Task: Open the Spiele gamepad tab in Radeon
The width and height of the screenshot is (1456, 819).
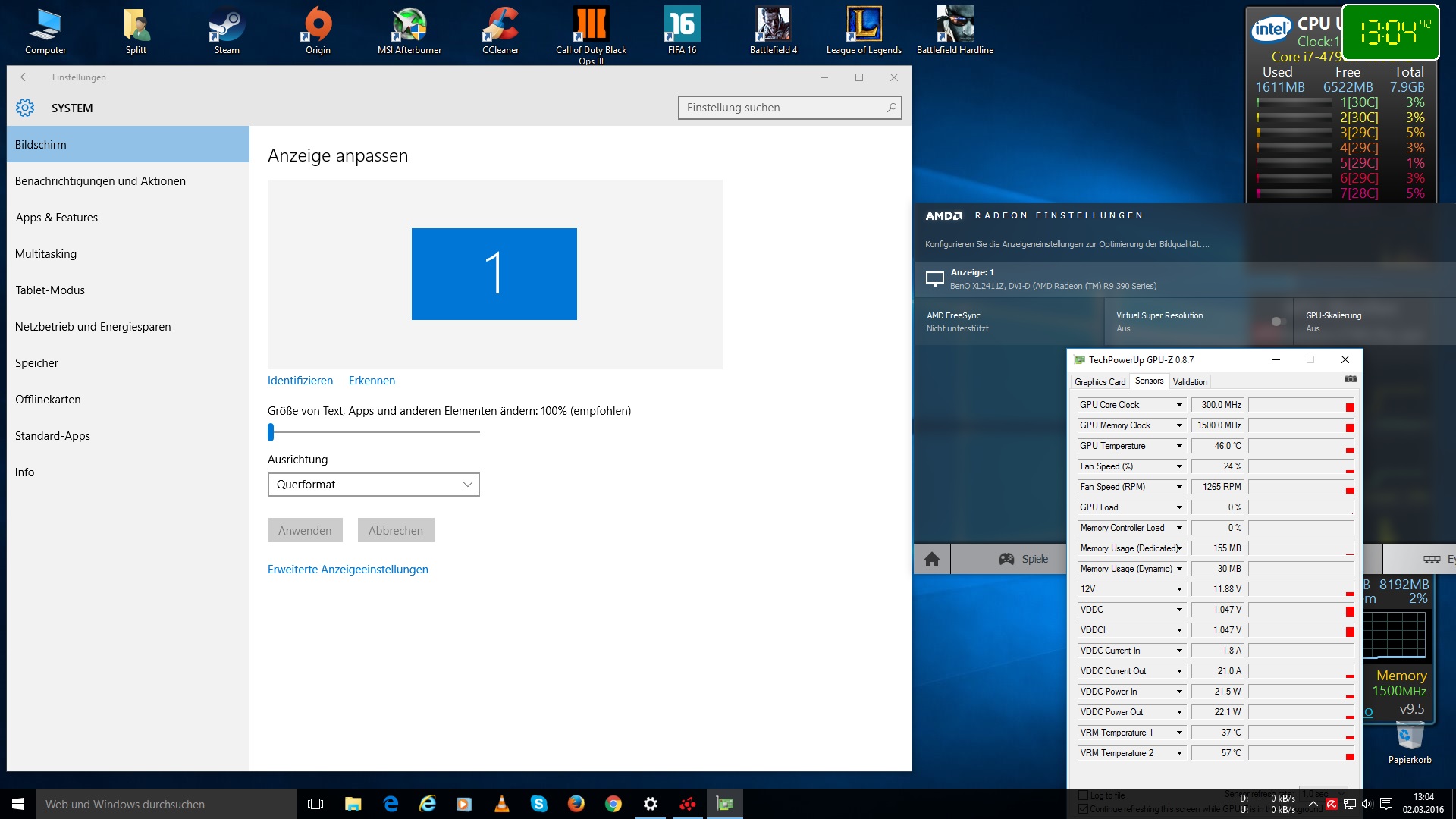Action: point(1023,560)
